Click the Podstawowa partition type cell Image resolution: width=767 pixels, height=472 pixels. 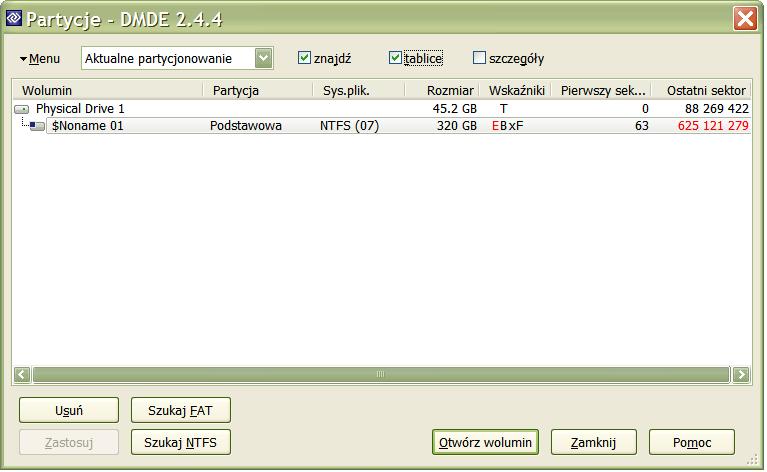point(246,126)
